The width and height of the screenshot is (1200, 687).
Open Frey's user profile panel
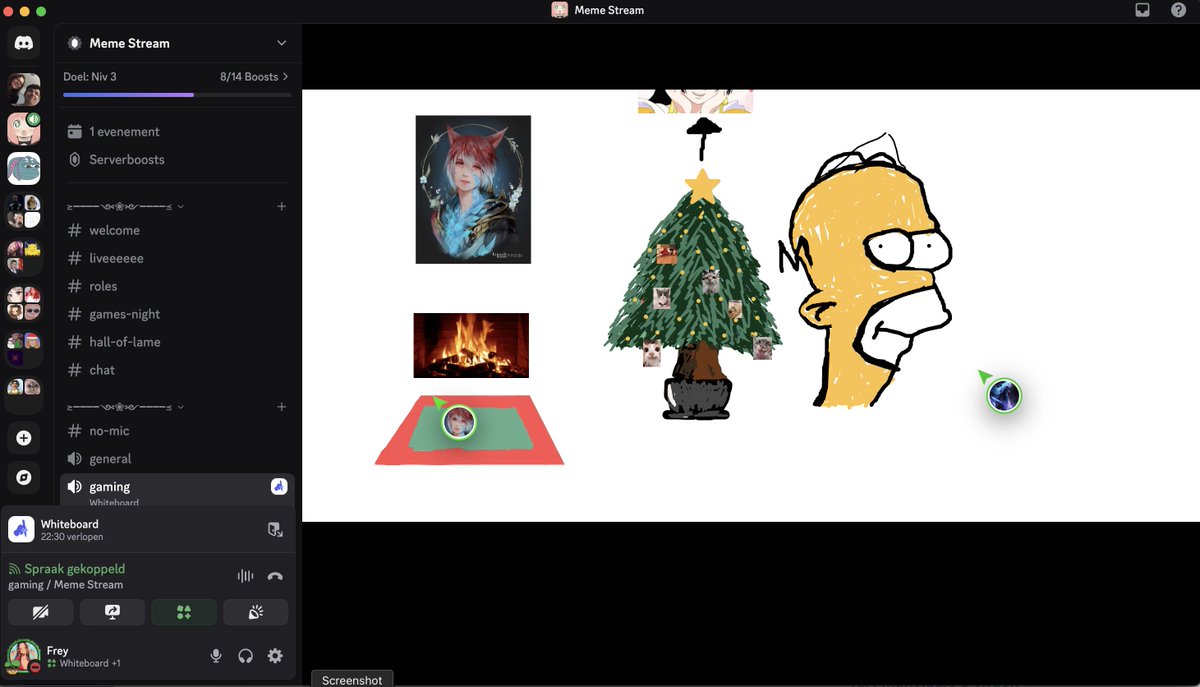click(65, 656)
